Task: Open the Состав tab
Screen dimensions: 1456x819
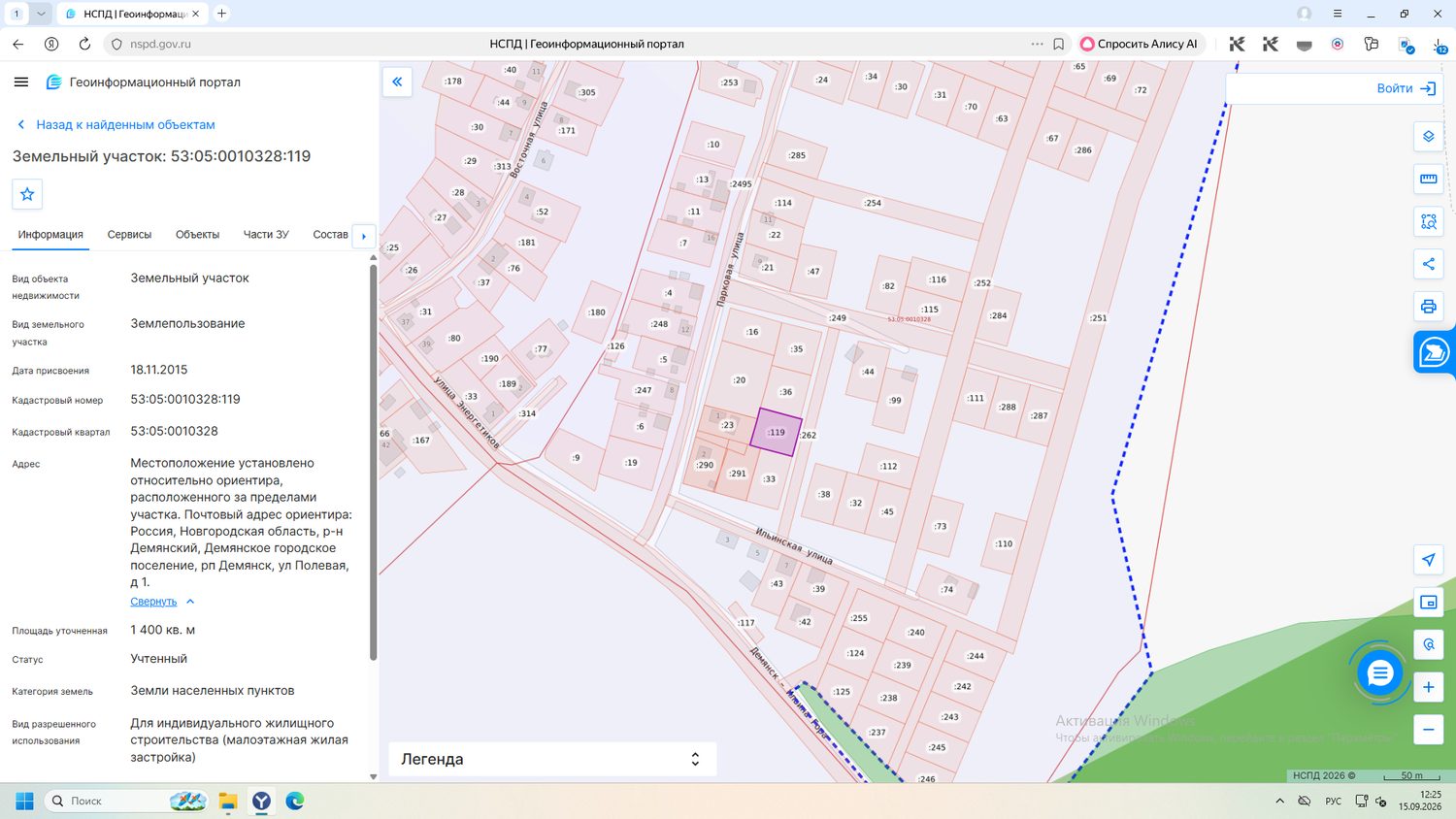Action: [x=330, y=235]
